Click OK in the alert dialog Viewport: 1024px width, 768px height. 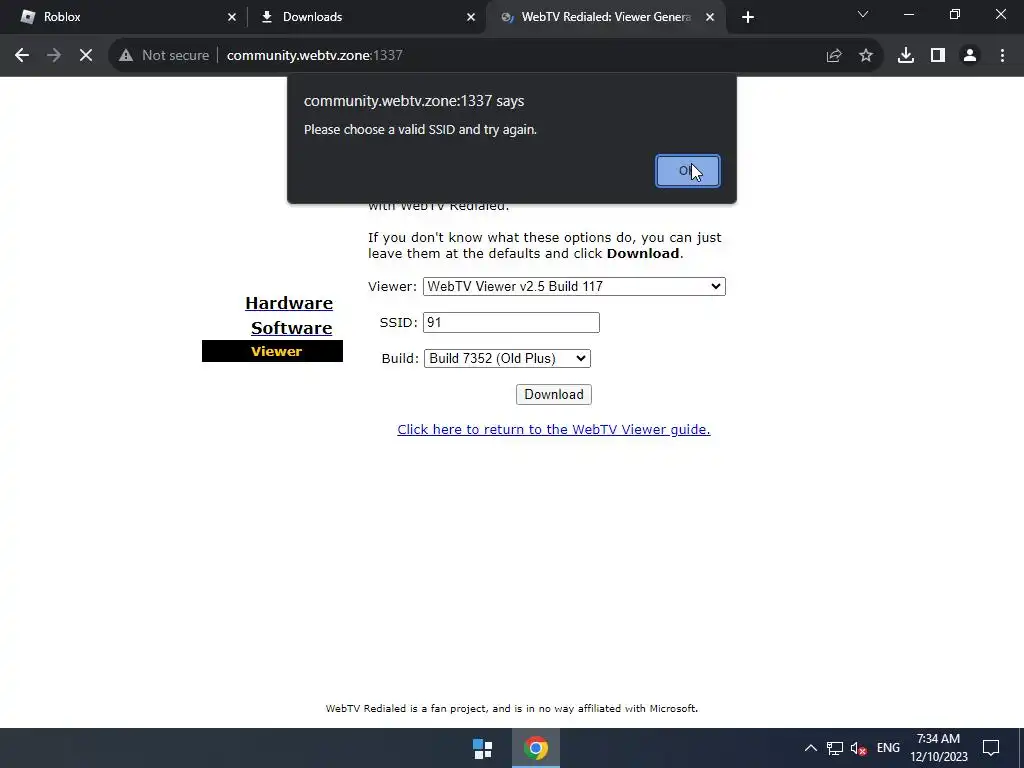point(688,171)
